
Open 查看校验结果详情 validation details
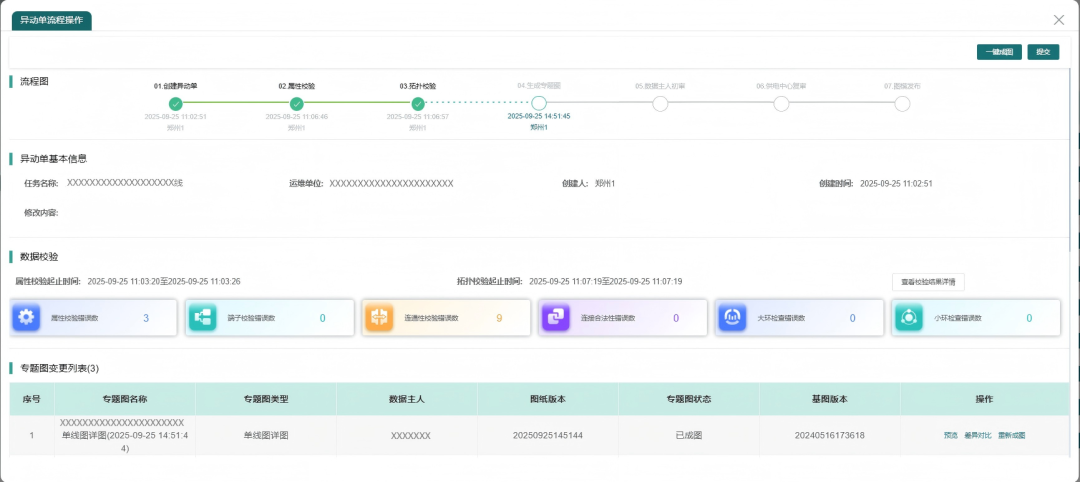click(928, 282)
